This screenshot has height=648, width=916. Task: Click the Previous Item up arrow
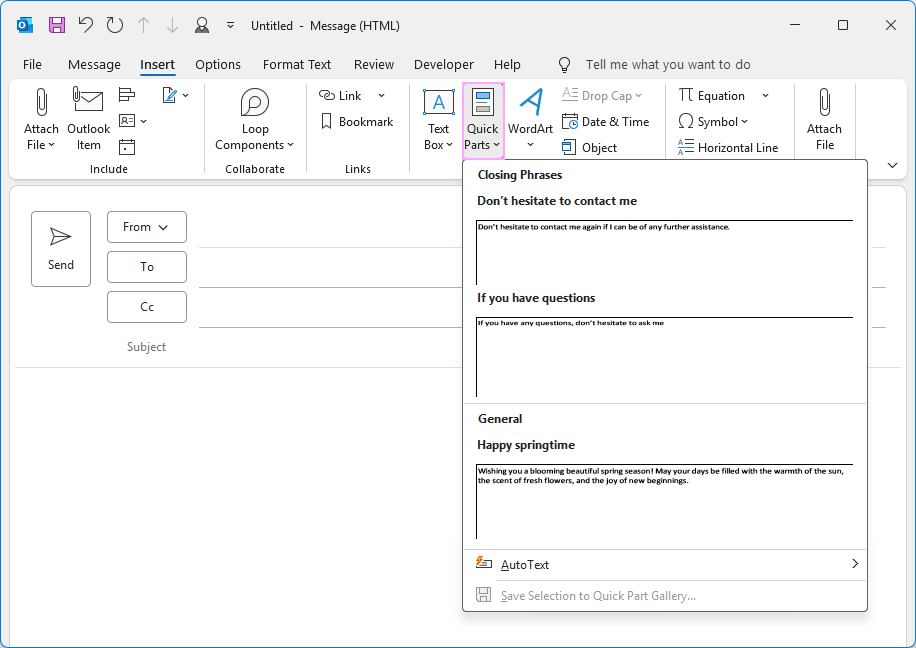143,25
